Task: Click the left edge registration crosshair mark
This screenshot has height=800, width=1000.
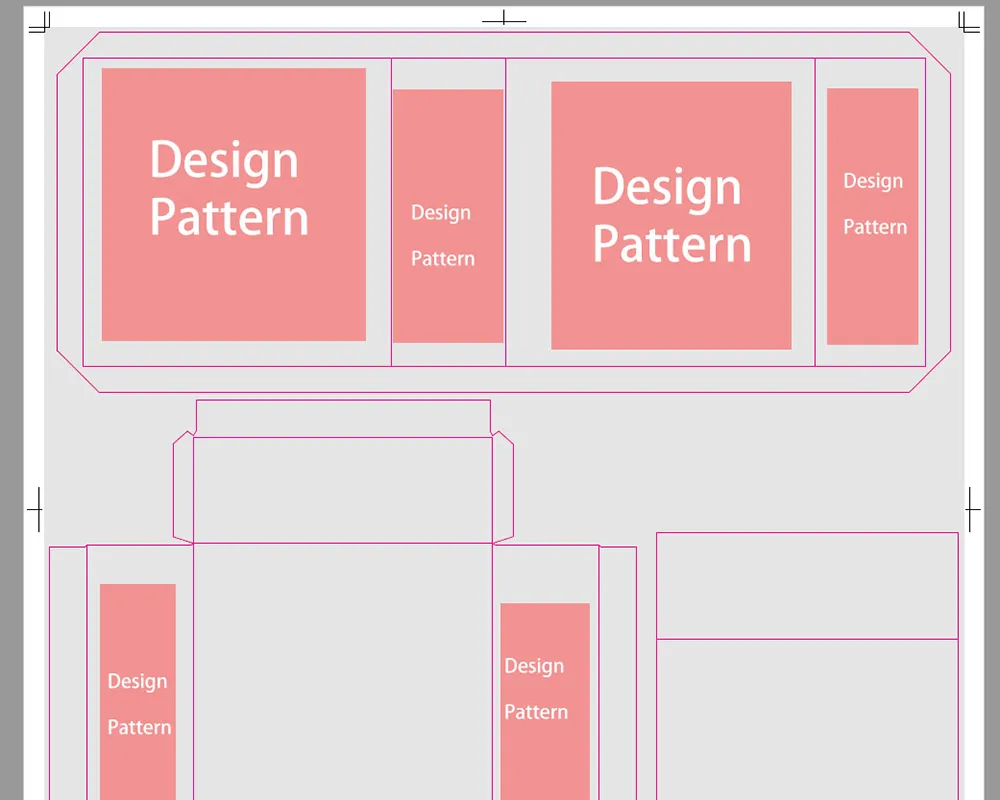Action: point(36,509)
